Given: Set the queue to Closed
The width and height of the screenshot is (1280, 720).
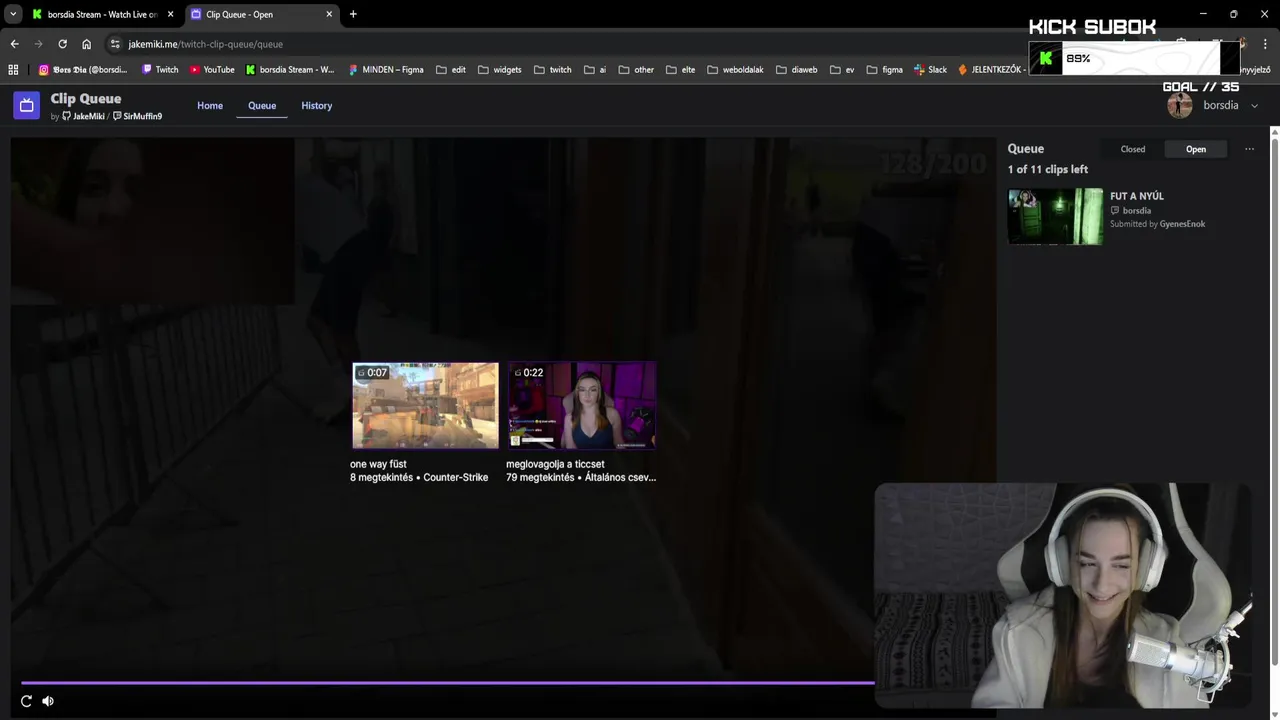Looking at the screenshot, I should [1133, 149].
